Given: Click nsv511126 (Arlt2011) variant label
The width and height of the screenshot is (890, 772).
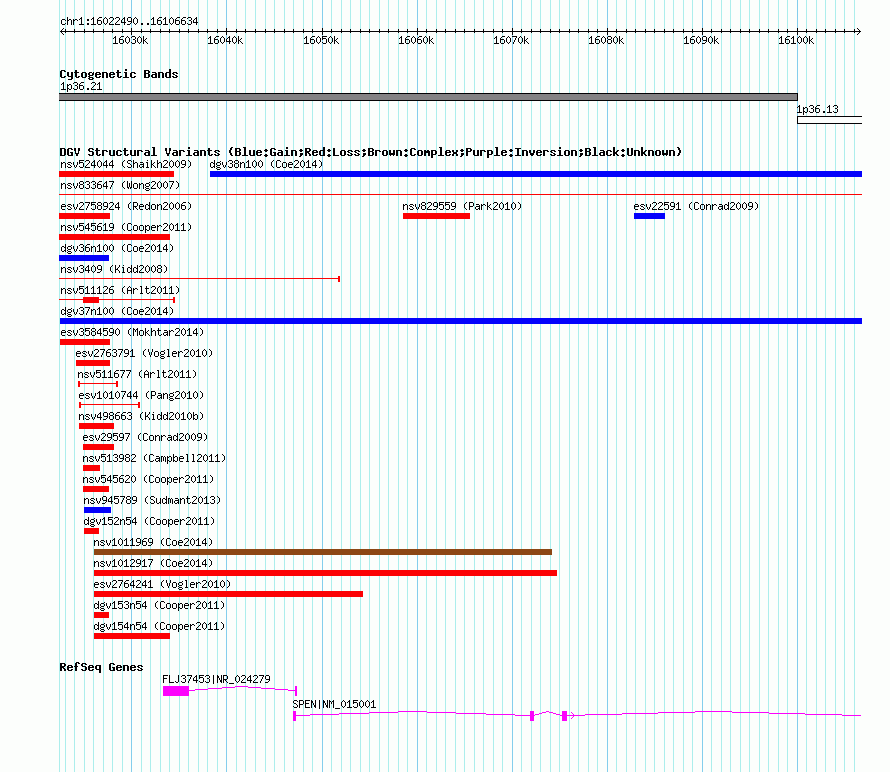Looking at the screenshot, I should (x=120, y=290).
